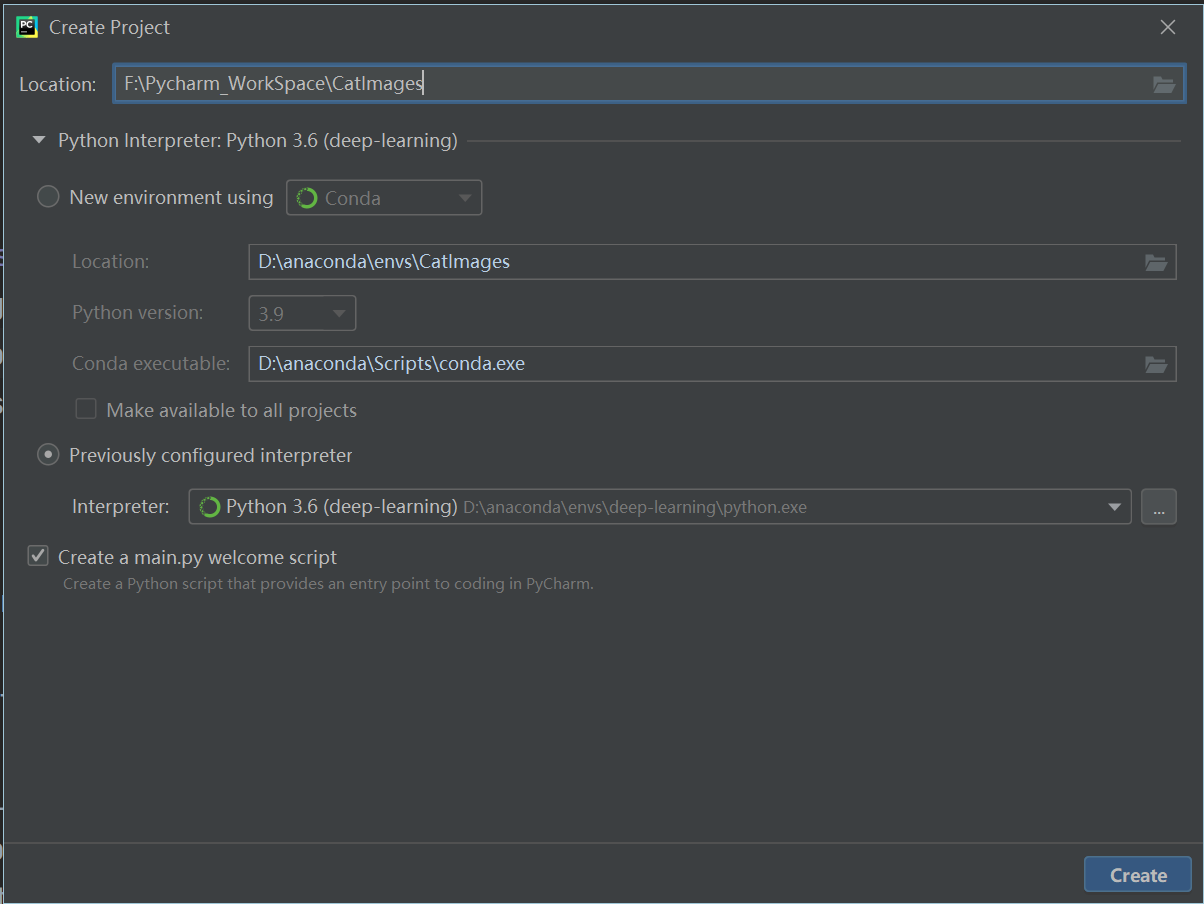
Task: Click the environment Location path field
Action: coord(712,262)
